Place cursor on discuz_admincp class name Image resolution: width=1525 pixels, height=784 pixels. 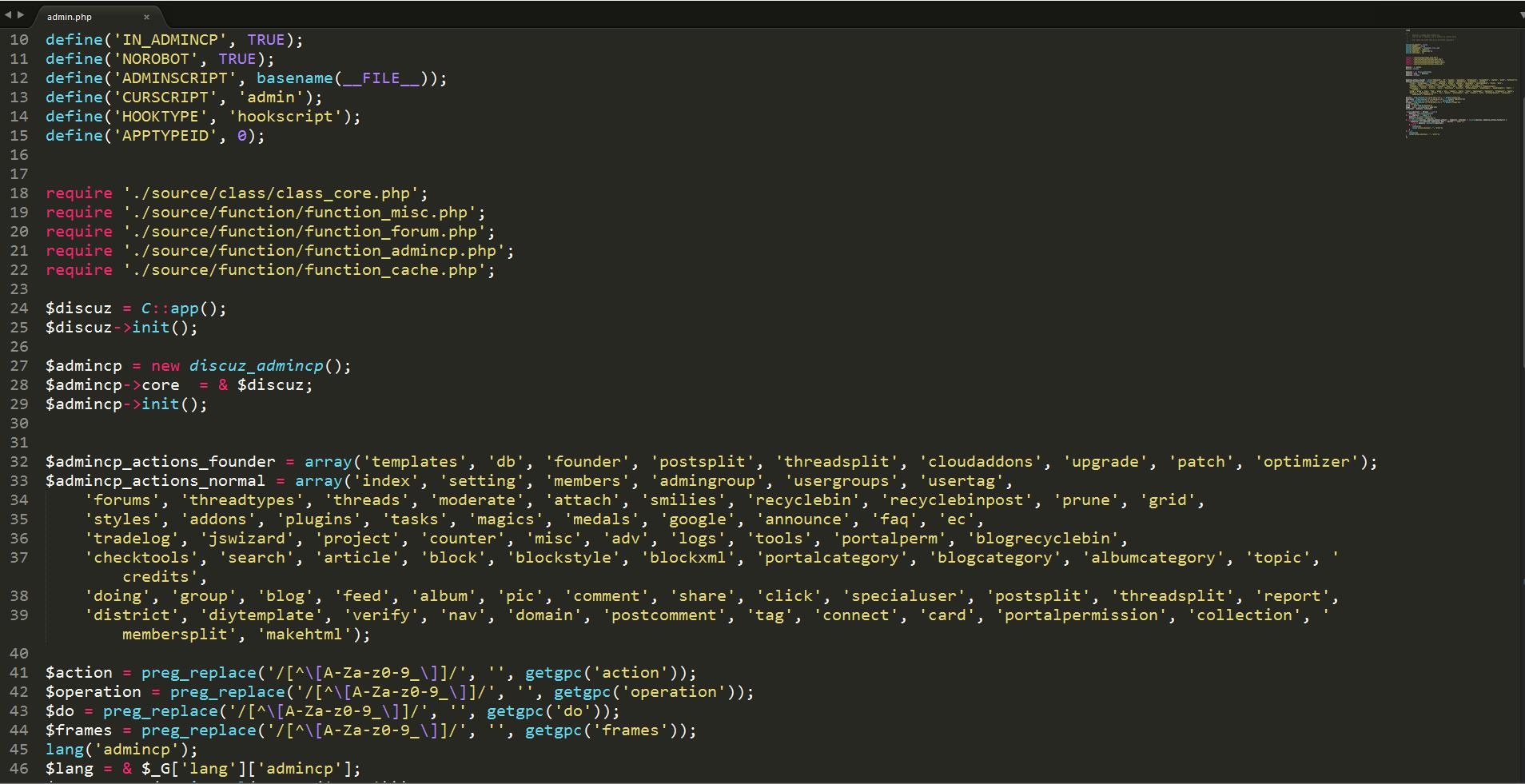coord(256,366)
